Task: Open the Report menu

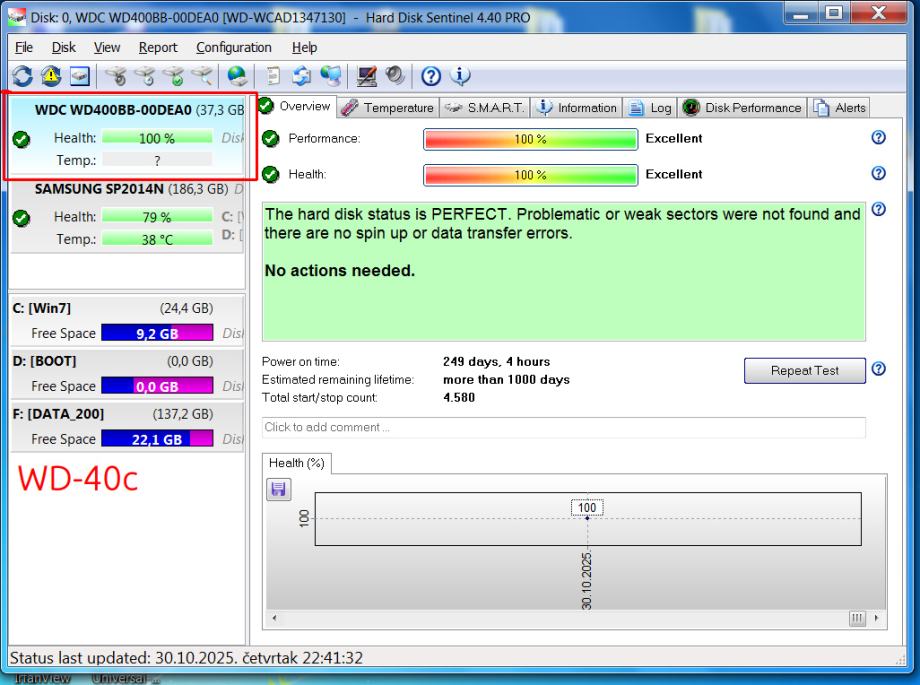Action: tap(158, 48)
